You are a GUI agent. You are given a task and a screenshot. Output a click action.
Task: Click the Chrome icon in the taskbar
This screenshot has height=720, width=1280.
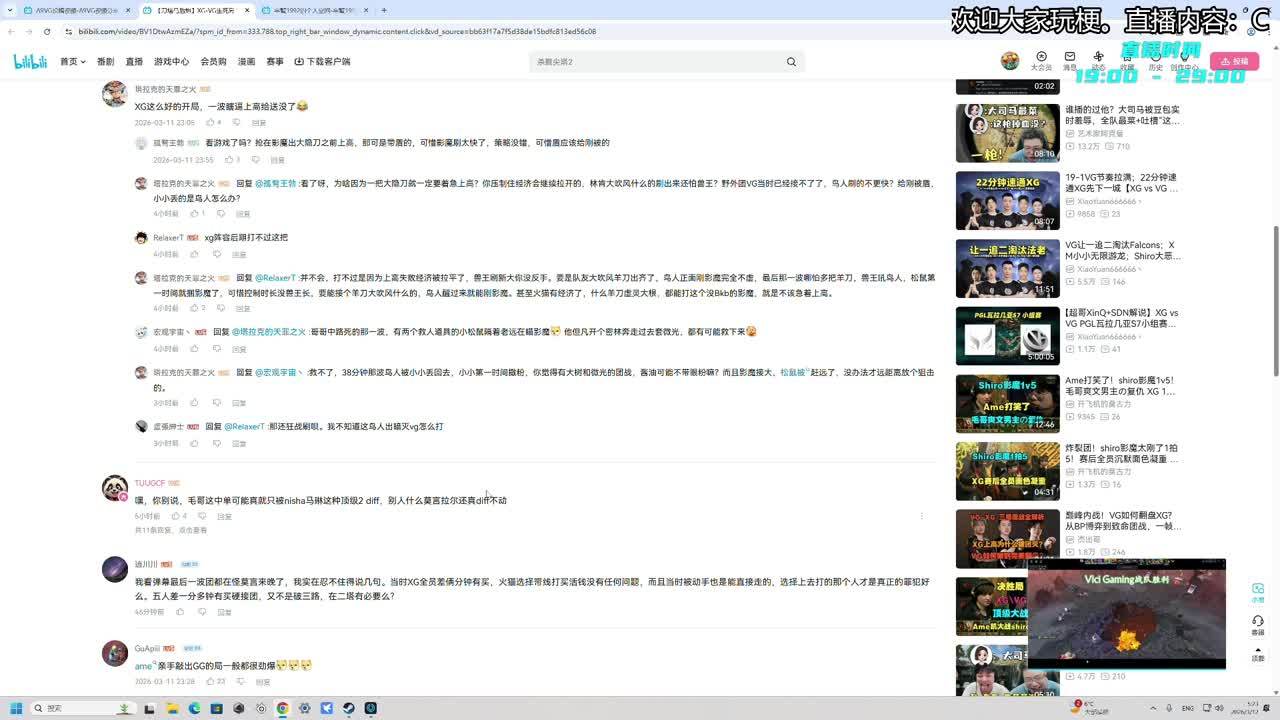point(282,708)
